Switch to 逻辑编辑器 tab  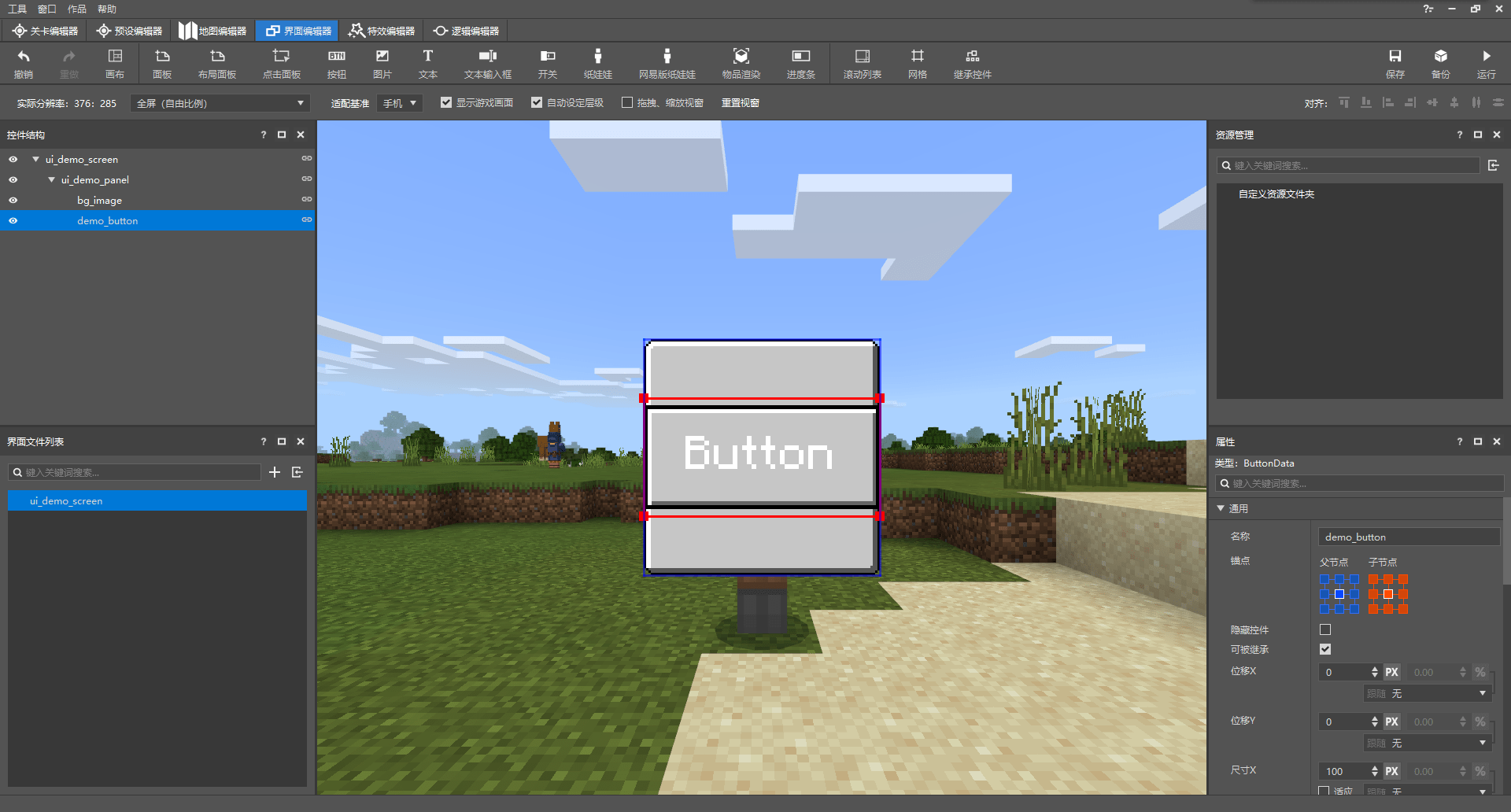(x=466, y=31)
